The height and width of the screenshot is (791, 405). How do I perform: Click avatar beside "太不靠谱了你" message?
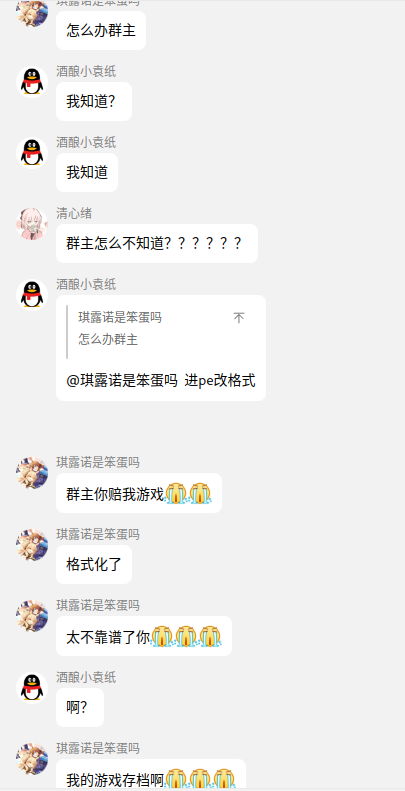(x=32, y=616)
